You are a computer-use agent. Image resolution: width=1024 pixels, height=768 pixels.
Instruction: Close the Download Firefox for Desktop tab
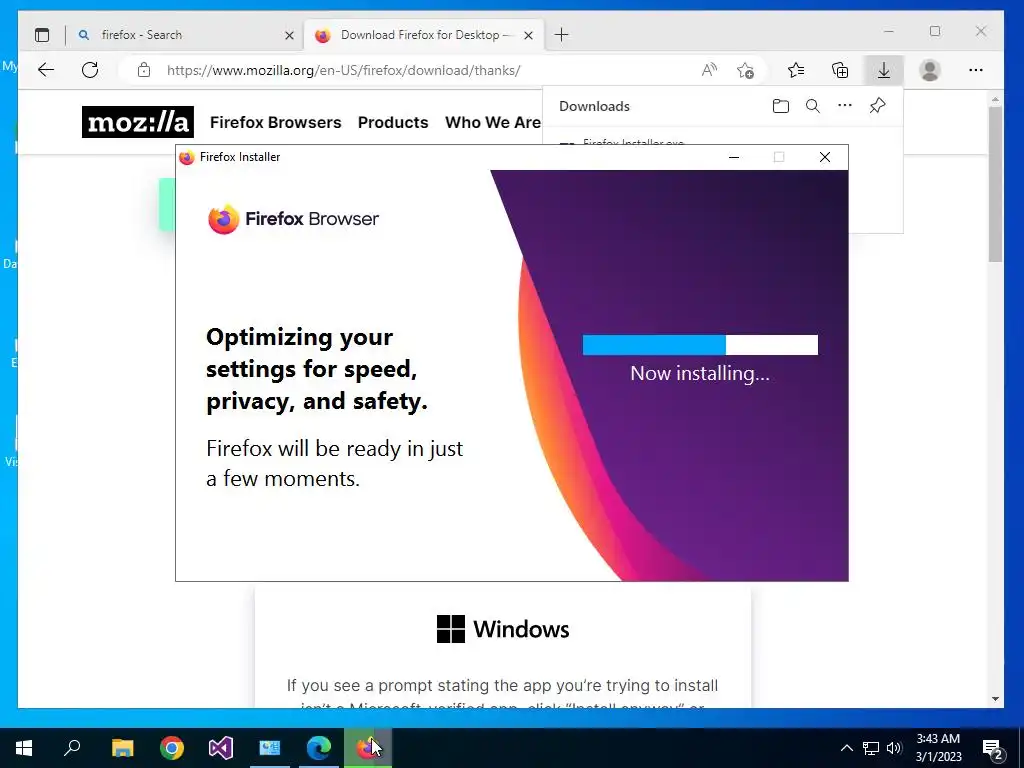pos(528,35)
